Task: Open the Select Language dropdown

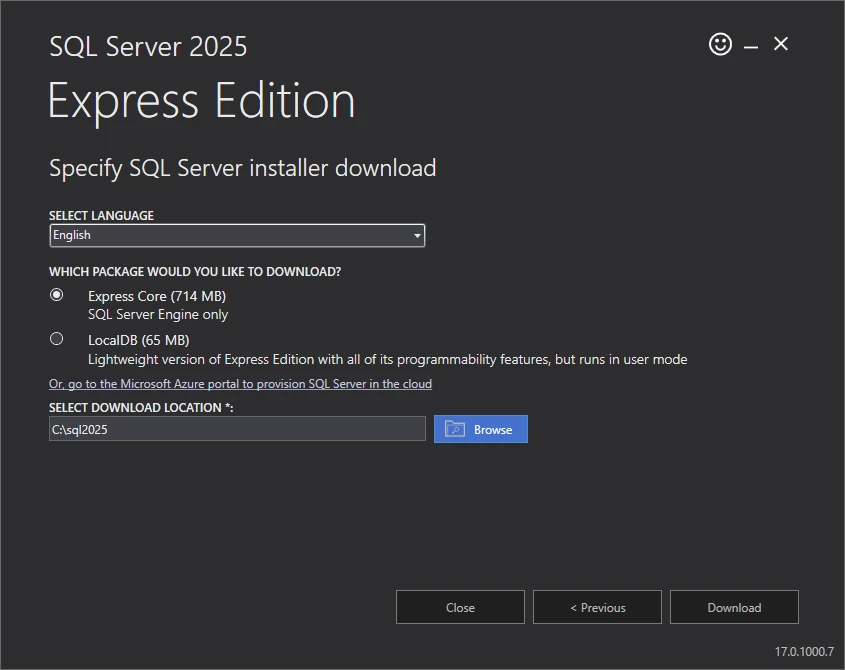Action: click(237, 236)
